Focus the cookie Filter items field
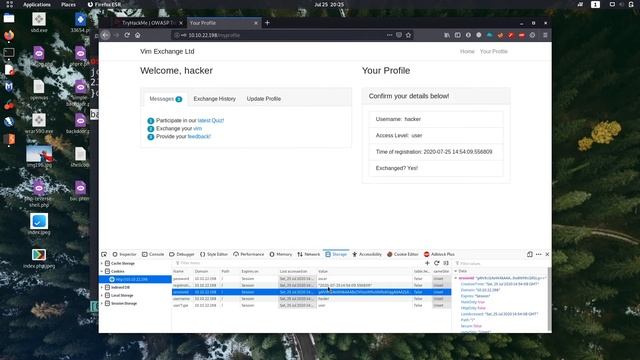Viewport: 640px width, 360px height. pos(297,263)
